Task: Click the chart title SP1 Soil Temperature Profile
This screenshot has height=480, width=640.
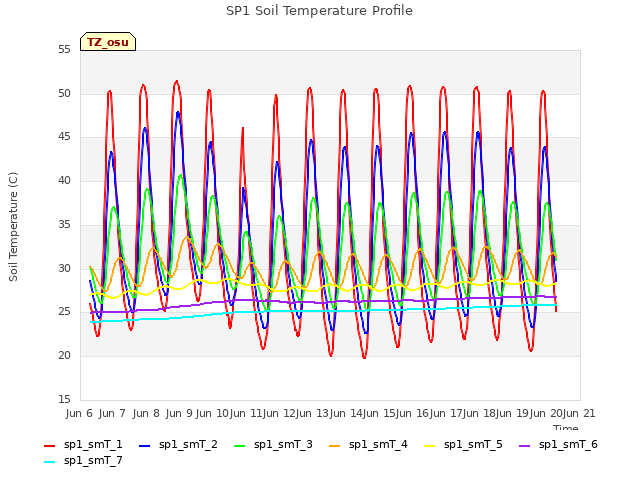Action: coord(319,11)
